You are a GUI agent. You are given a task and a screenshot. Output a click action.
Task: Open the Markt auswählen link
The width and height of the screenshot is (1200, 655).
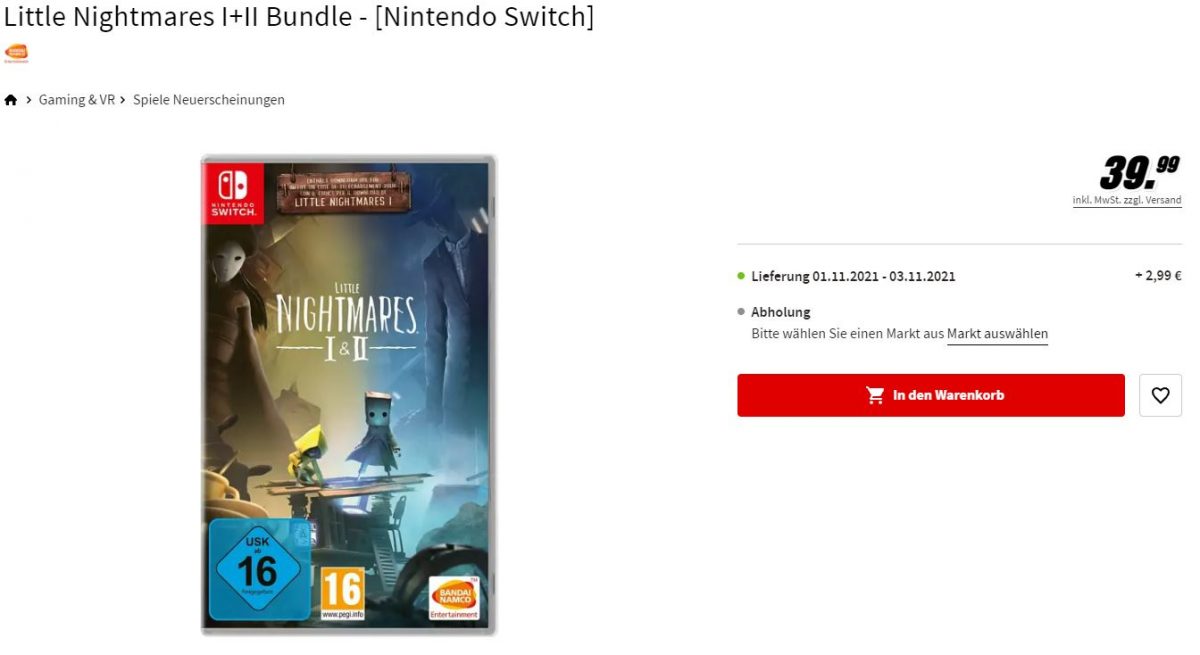pos(997,334)
